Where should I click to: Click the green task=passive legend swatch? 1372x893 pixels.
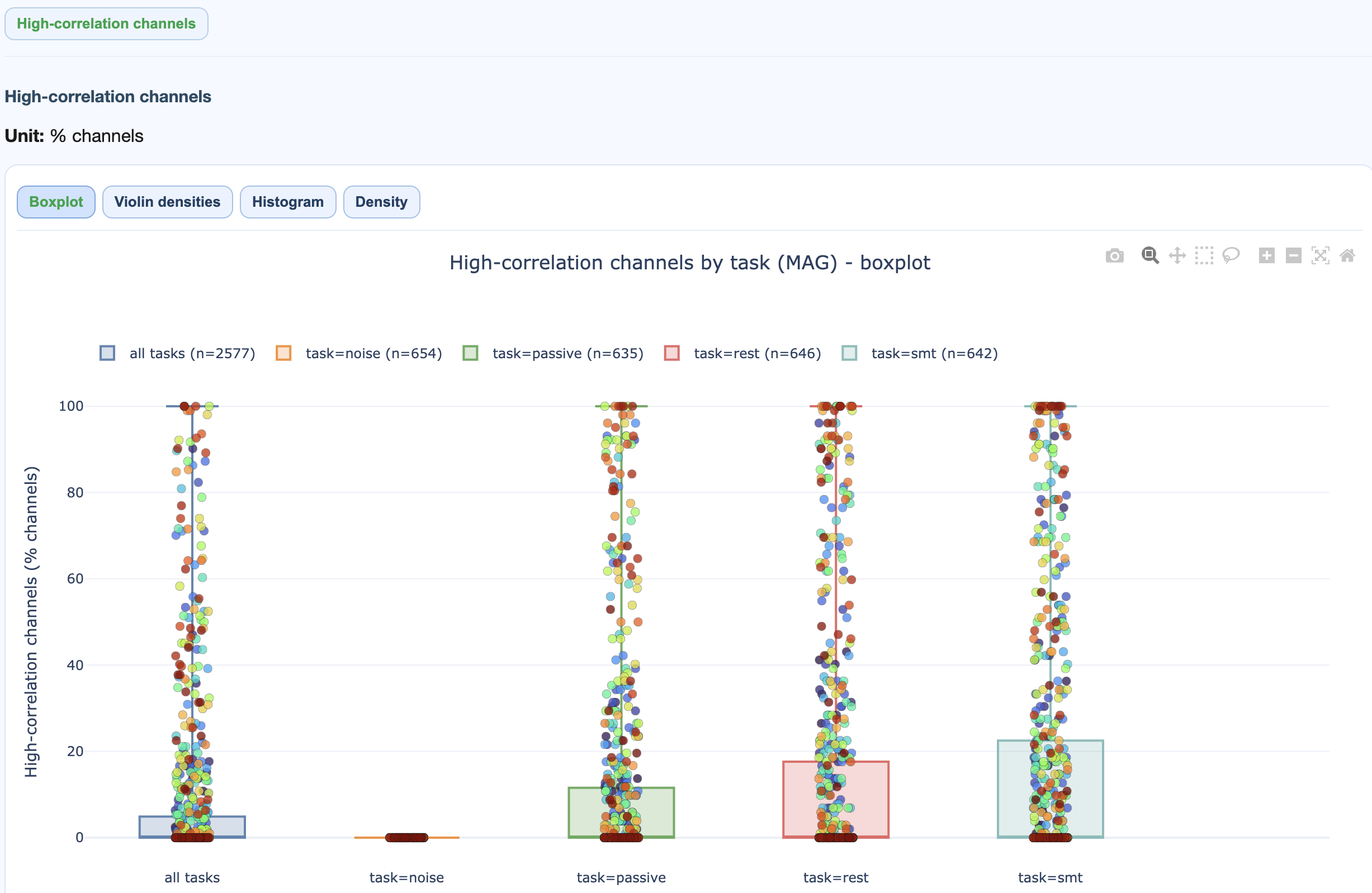[x=470, y=353]
